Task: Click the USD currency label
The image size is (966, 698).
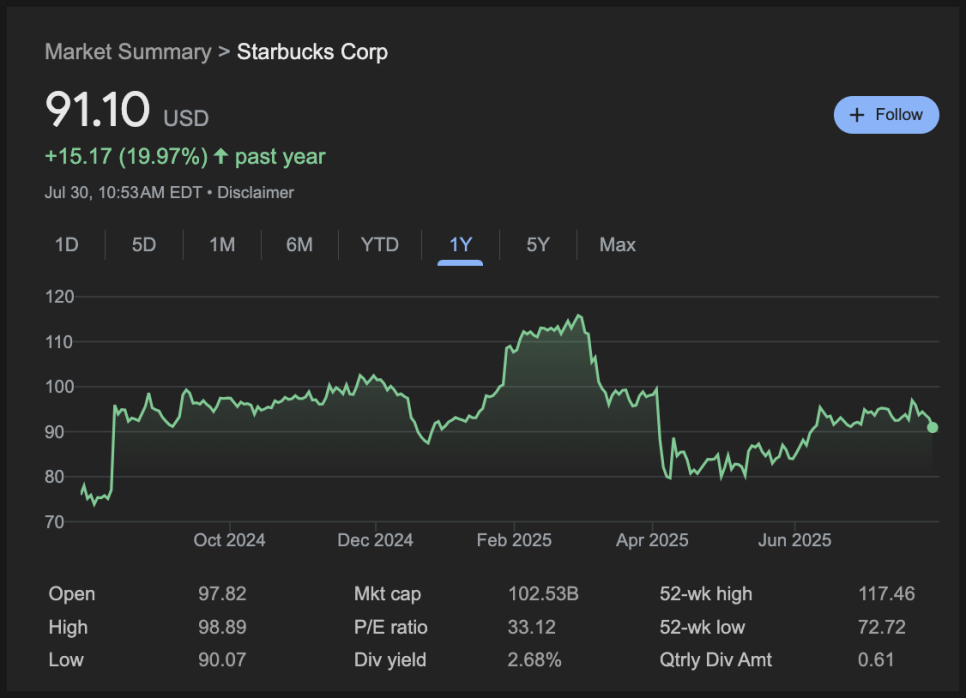Action: point(186,118)
